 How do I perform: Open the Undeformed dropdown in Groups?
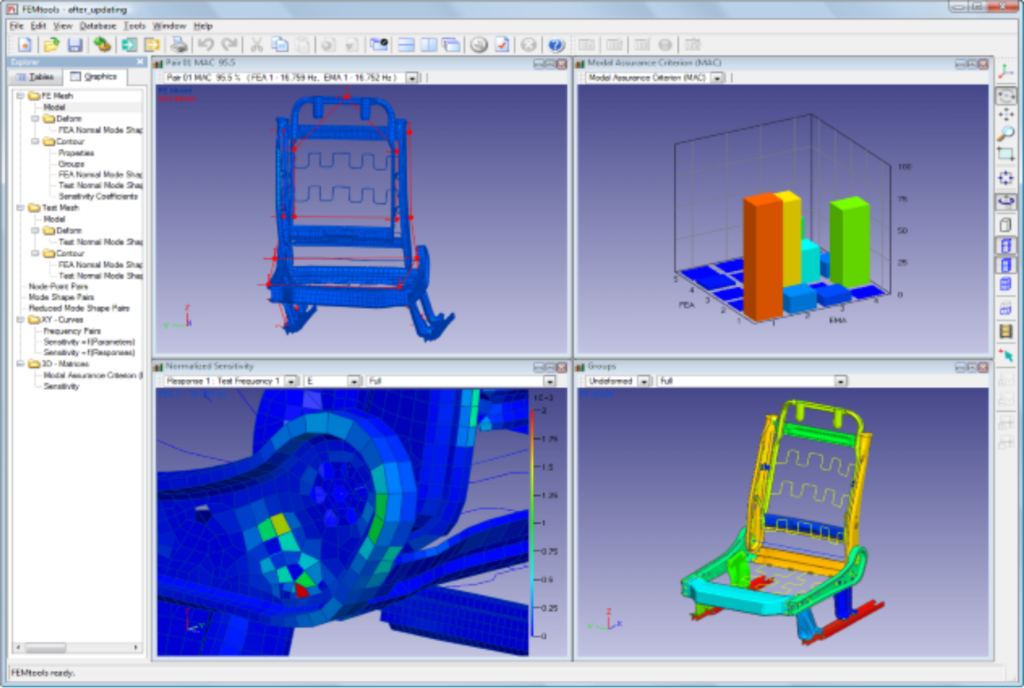click(644, 381)
